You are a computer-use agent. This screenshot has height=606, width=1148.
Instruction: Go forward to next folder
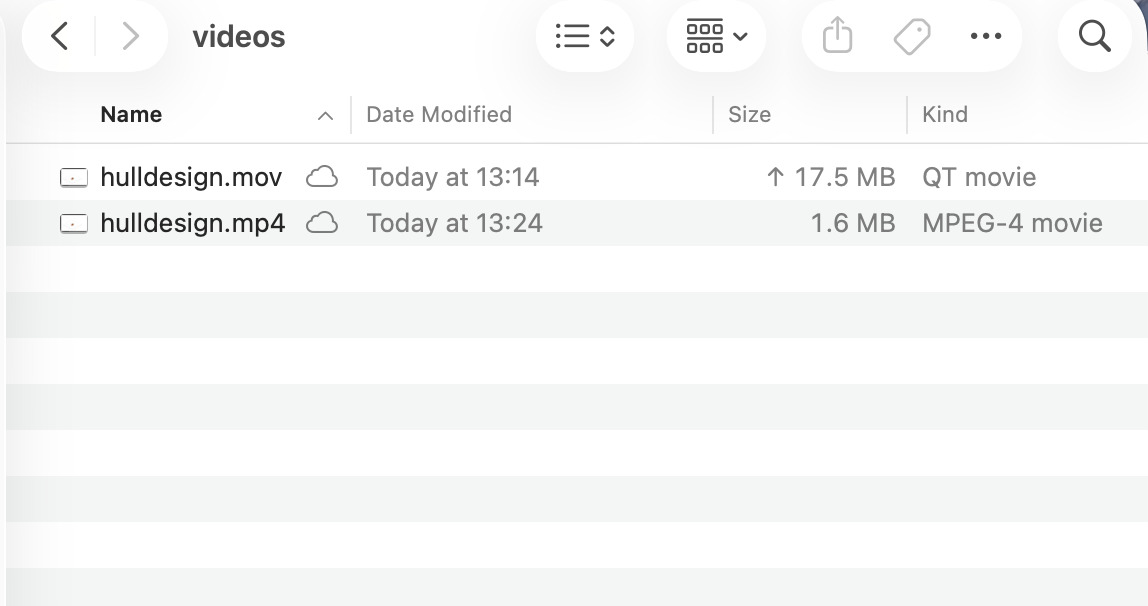pos(130,37)
